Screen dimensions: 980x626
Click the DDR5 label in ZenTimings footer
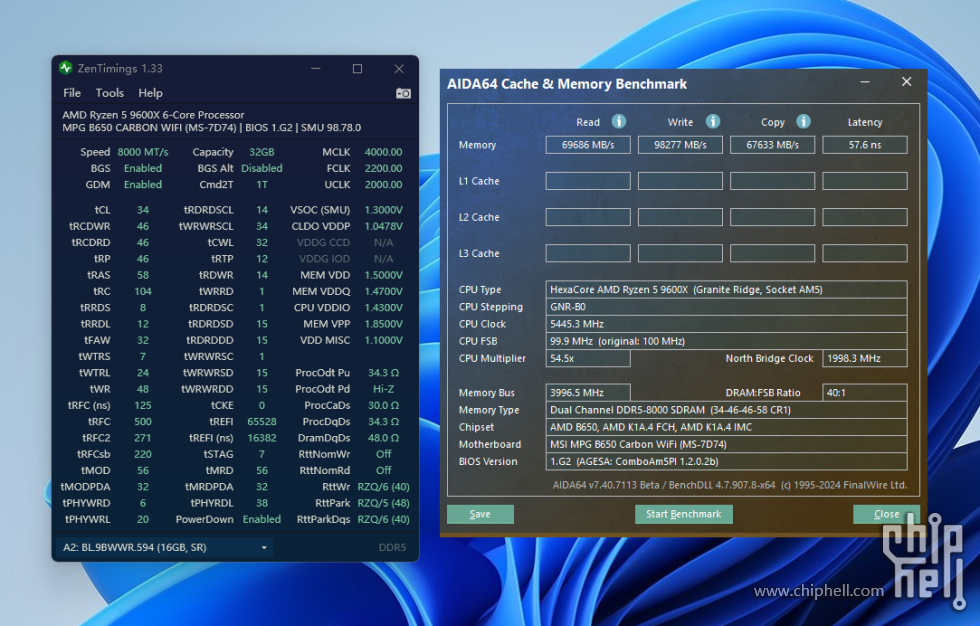pyautogui.click(x=392, y=547)
